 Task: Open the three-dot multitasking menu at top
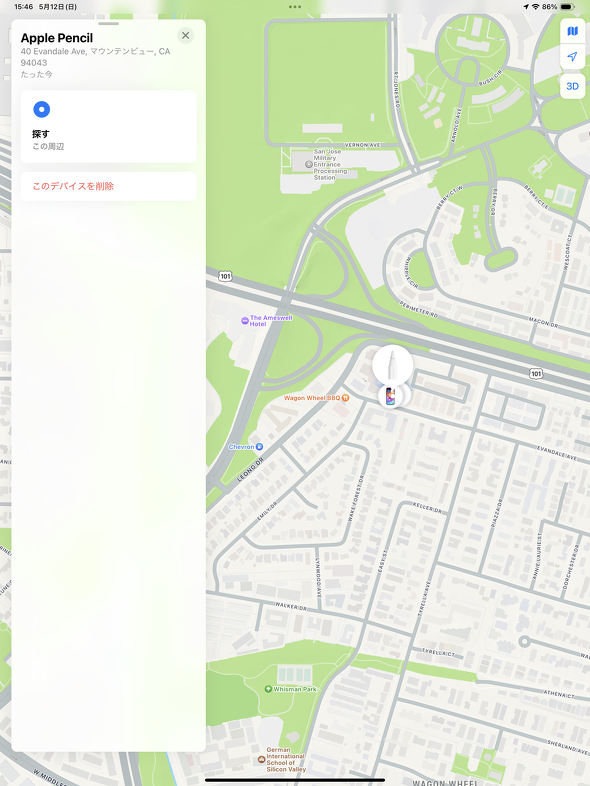295,7
